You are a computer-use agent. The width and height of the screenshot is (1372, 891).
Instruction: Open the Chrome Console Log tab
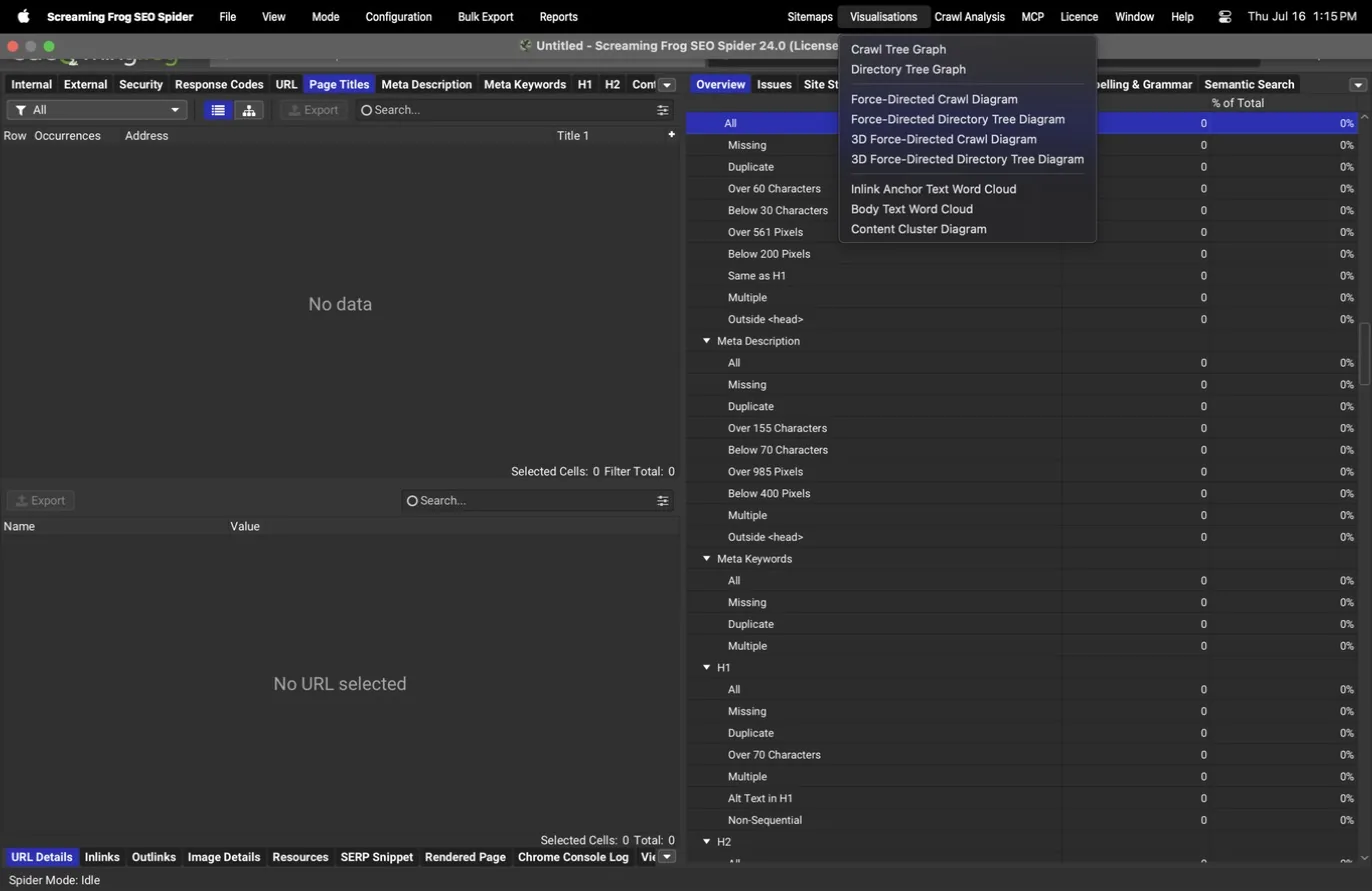[x=573, y=857]
